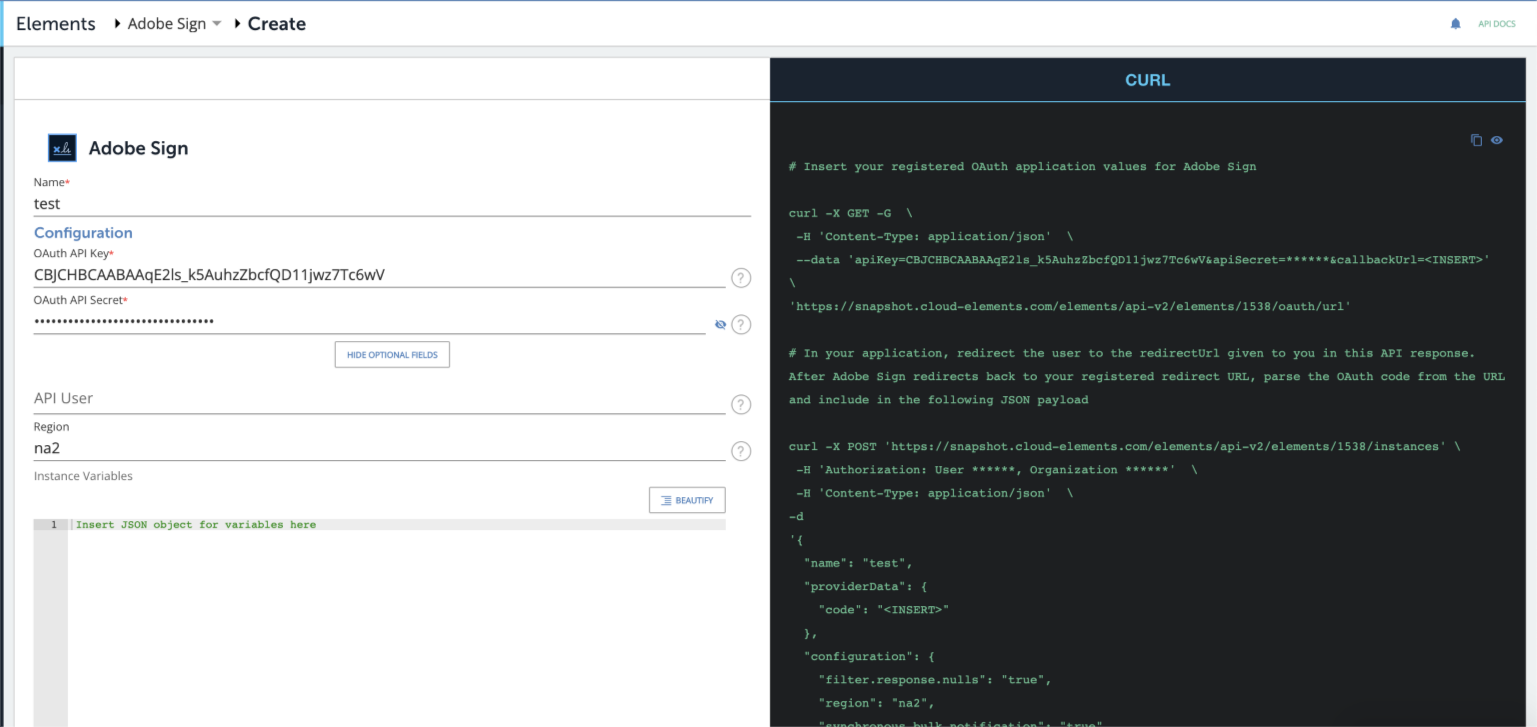Reveal hidden values in the cURL panel
This screenshot has width=1537, height=727.
point(1497,140)
